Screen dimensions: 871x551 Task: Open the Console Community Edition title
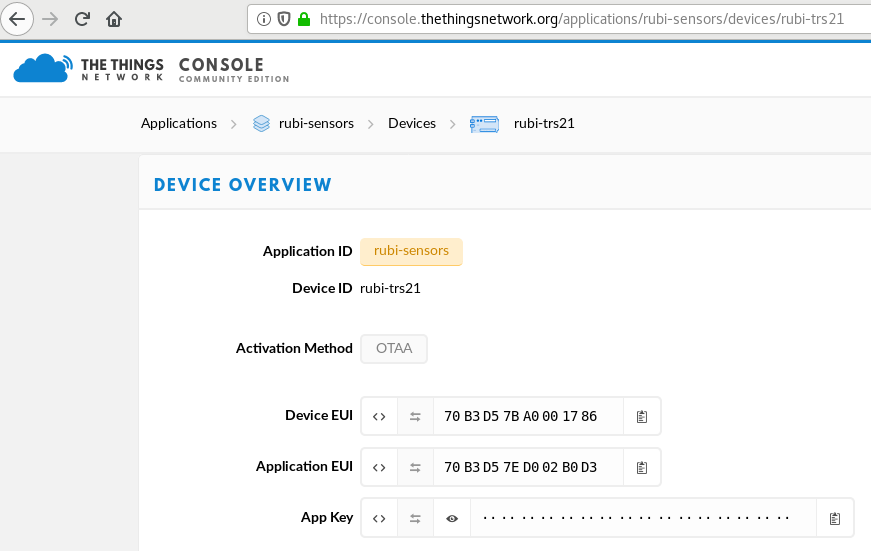pos(234,70)
